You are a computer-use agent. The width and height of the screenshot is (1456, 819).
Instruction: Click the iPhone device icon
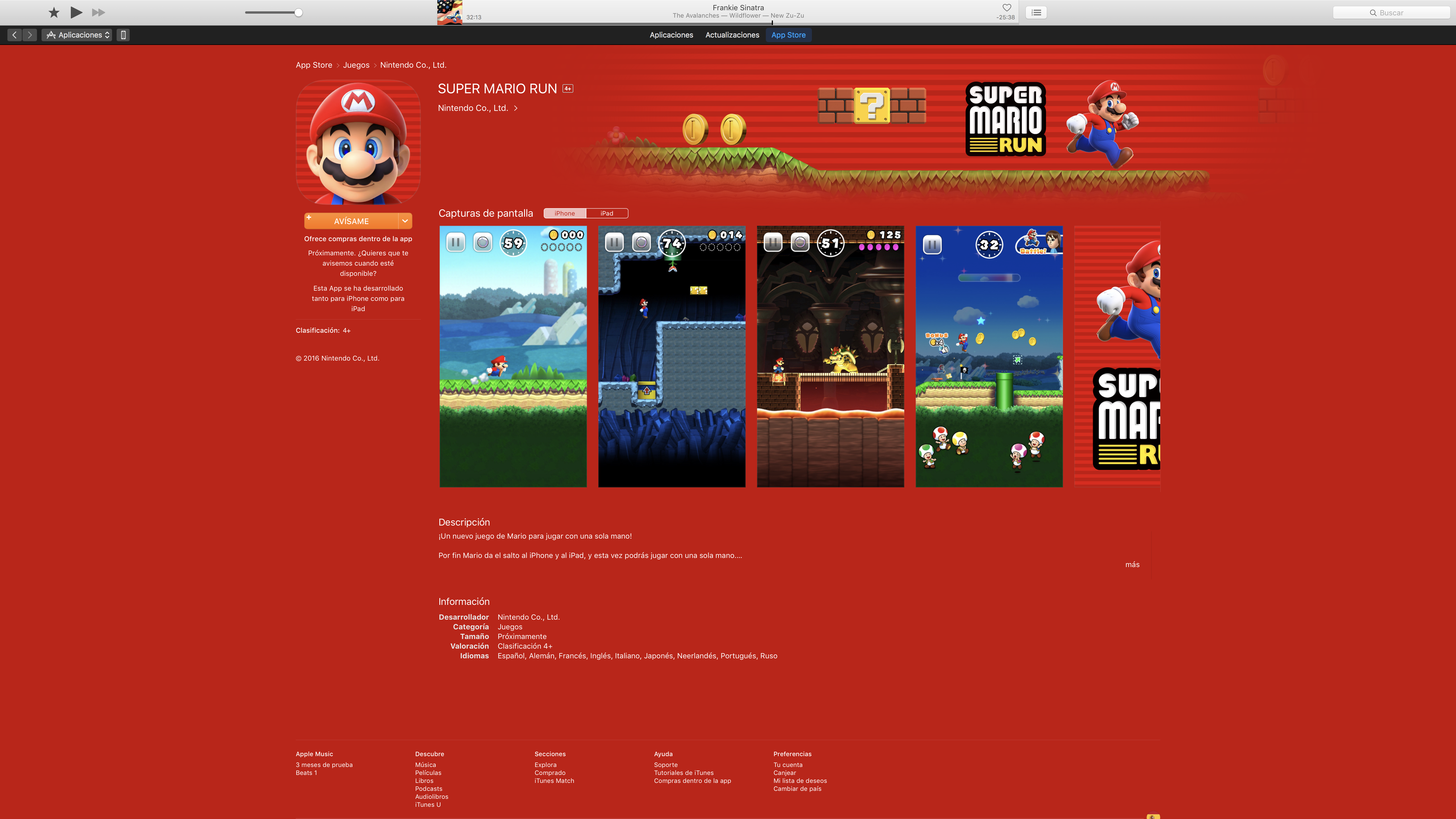coord(123,35)
